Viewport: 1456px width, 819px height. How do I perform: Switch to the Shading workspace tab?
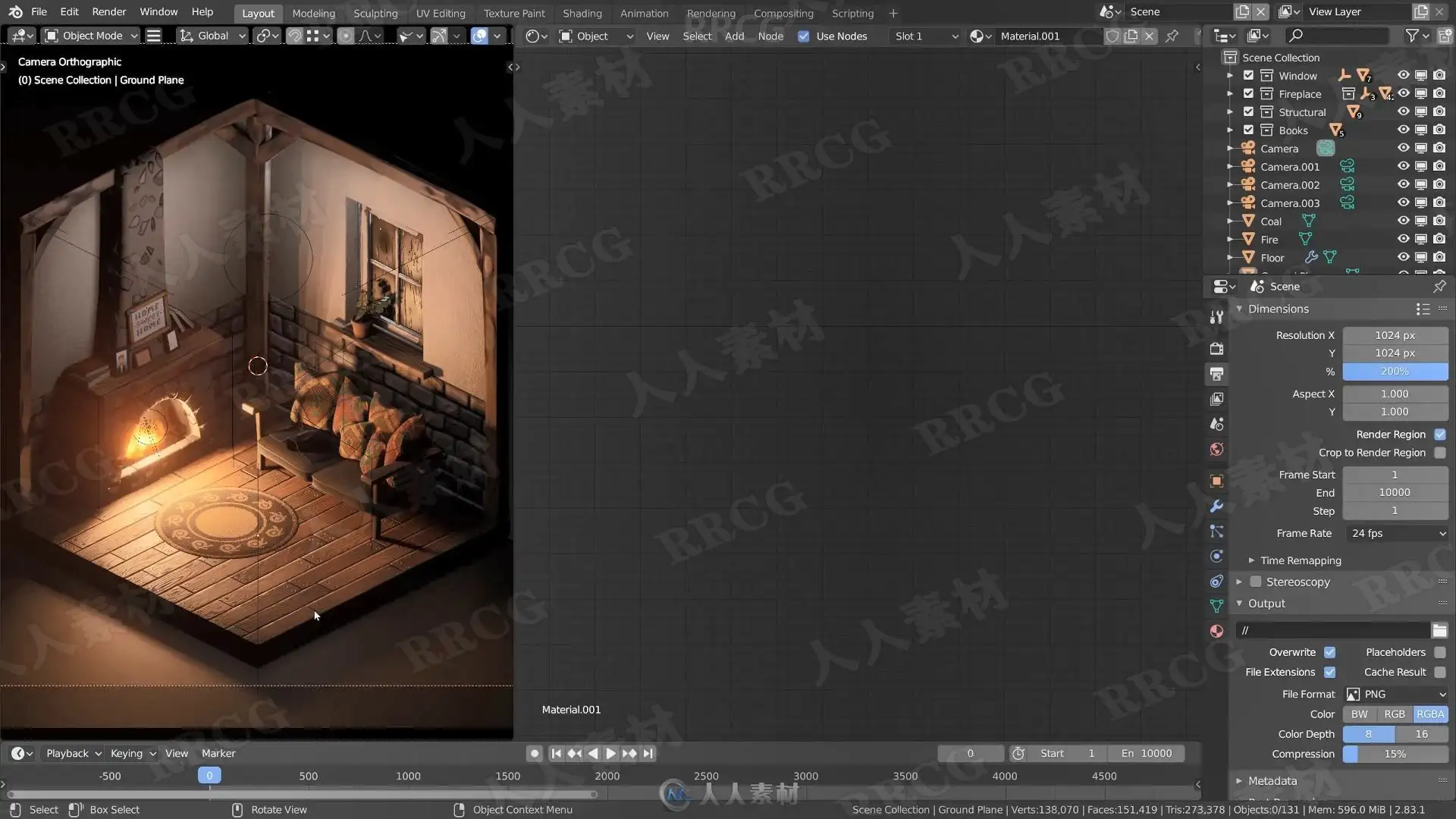(582, 13)
